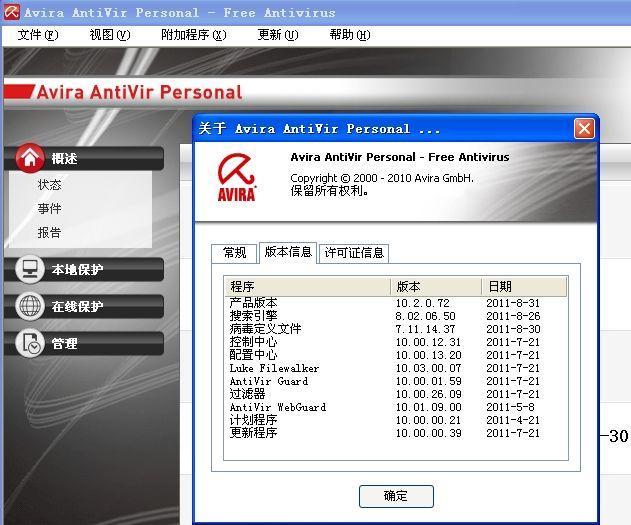Select 报告 in the sidebar
This screenshot has height=525, width=631.
click(50, 233)
